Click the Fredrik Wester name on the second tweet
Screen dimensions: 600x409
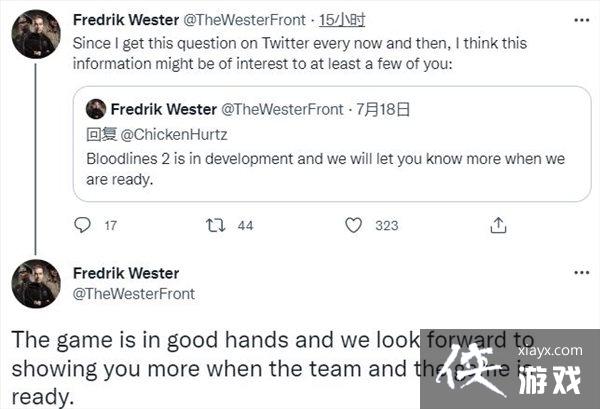point(127,273)
